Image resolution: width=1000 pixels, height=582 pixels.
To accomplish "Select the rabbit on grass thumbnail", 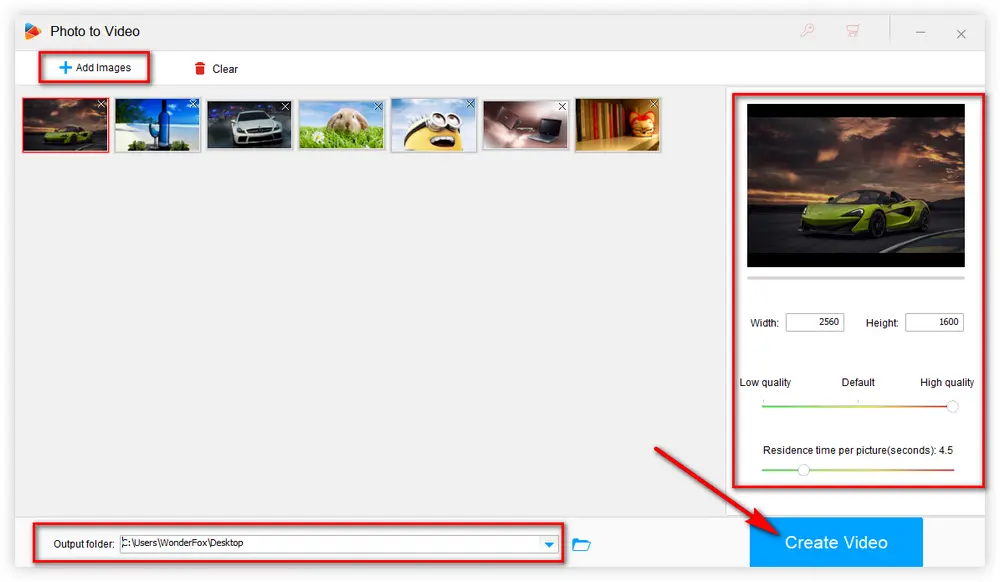I will pyautogui.click(x=341, y=125).
